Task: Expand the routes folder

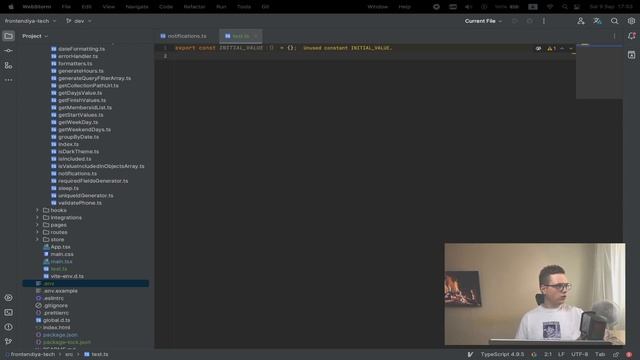Action: 38,232
